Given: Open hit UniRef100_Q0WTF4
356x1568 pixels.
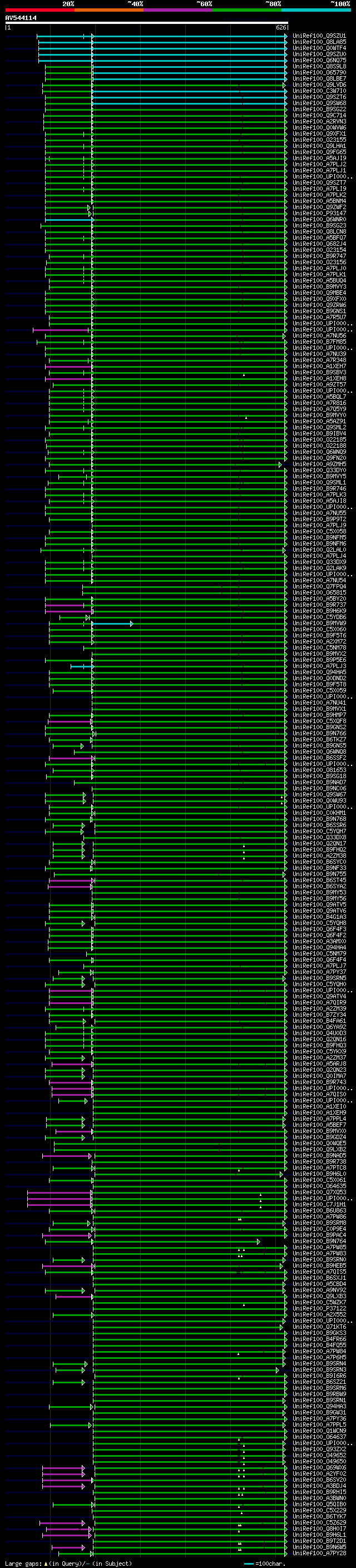Looking at the screenshot, I should click(319, 48).
